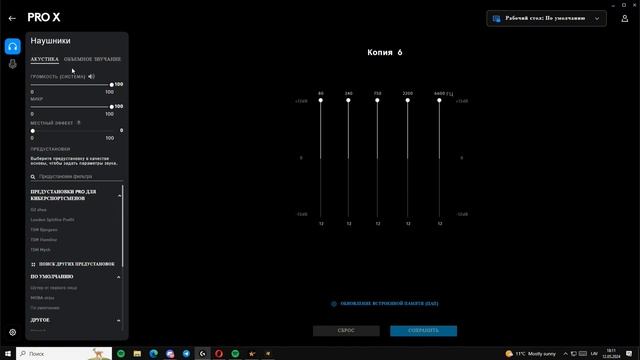
Task: Select the London Spitfire Profit preset
Action: click(x=52, y=220)
